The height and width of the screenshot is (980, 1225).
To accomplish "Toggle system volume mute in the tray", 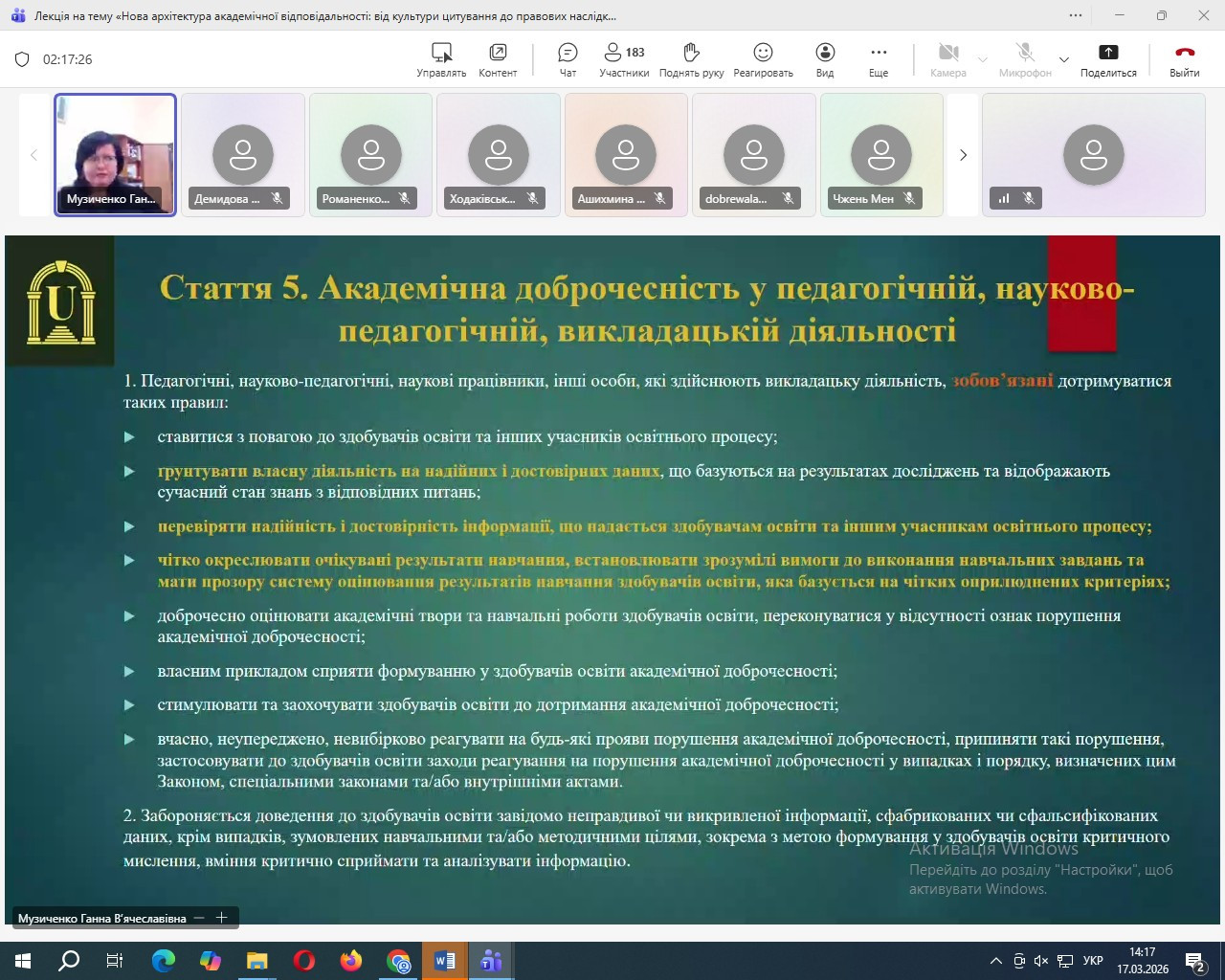I will [x=1041, y=961].
